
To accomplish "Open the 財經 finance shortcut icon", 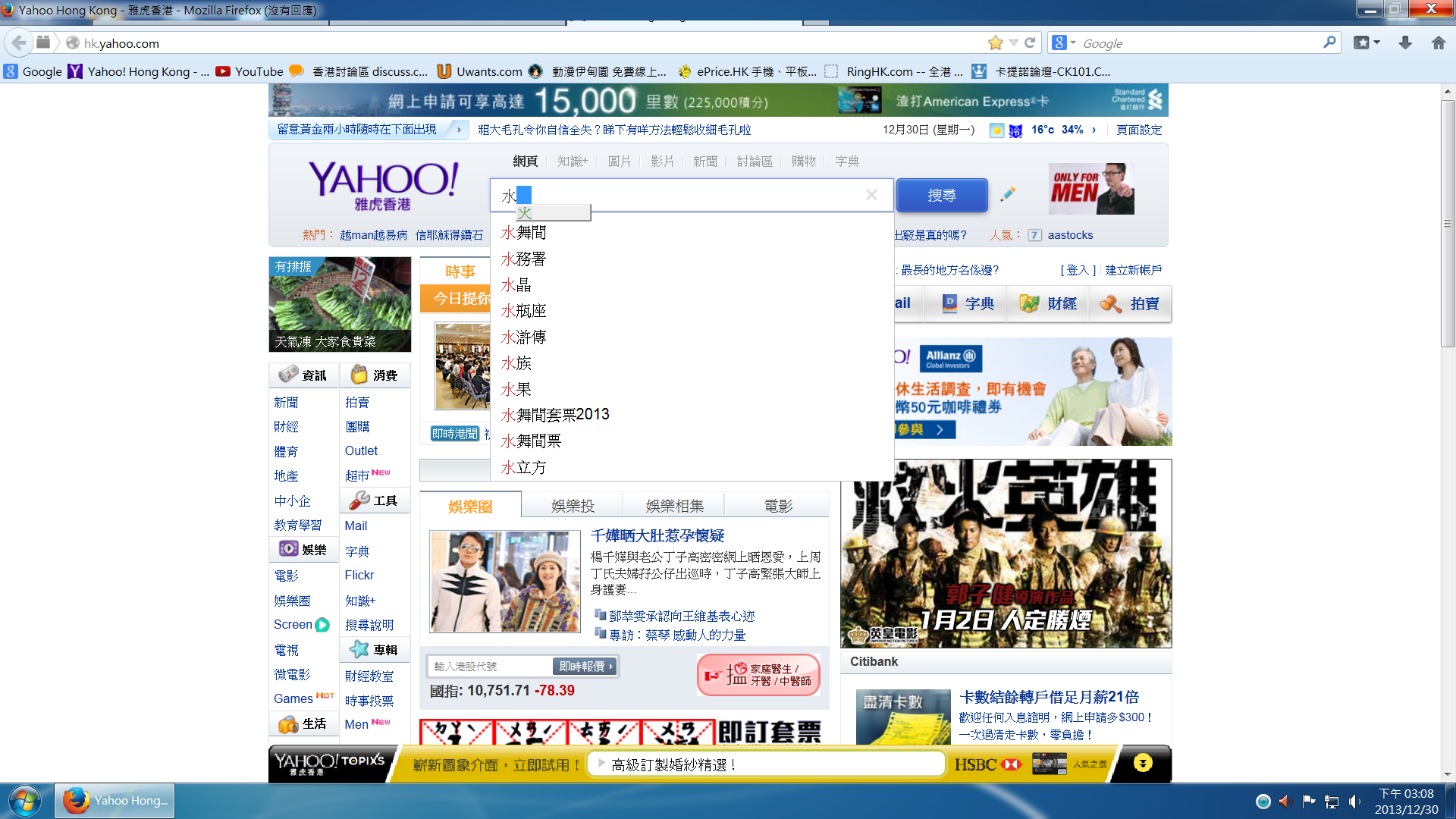I will point(1030,304).
